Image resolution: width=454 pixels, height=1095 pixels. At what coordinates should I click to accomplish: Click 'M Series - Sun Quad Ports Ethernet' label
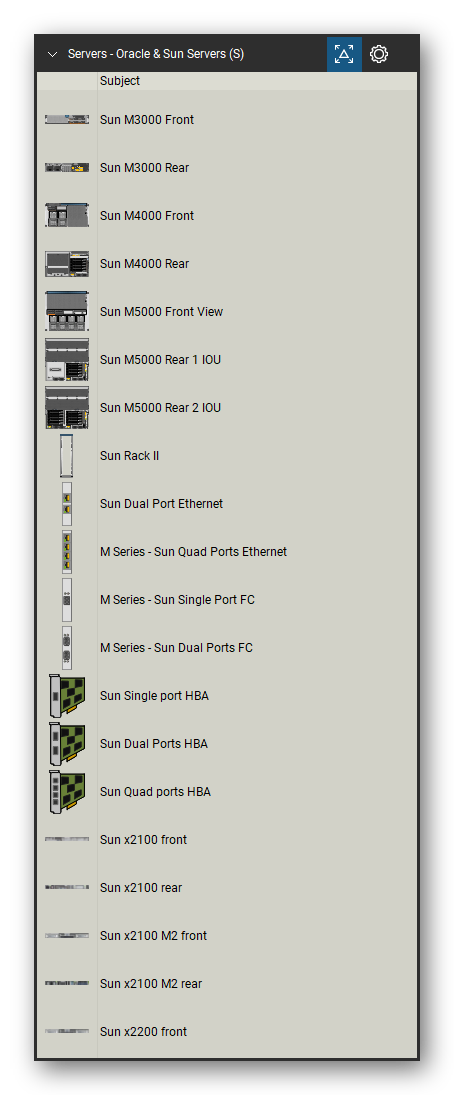point(193,552)
